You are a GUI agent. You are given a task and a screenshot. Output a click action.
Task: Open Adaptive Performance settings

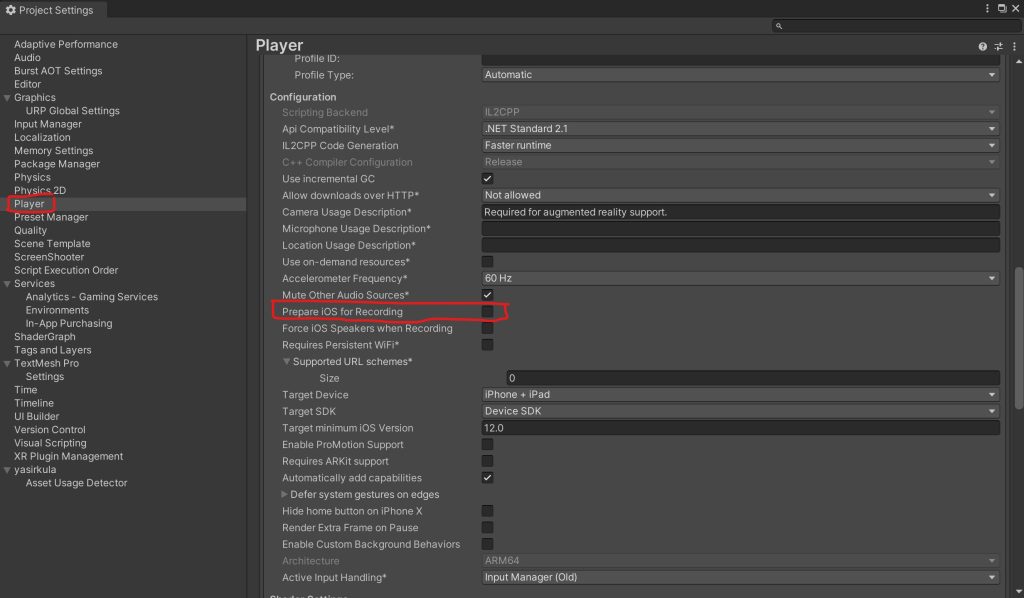click(66, 44)
